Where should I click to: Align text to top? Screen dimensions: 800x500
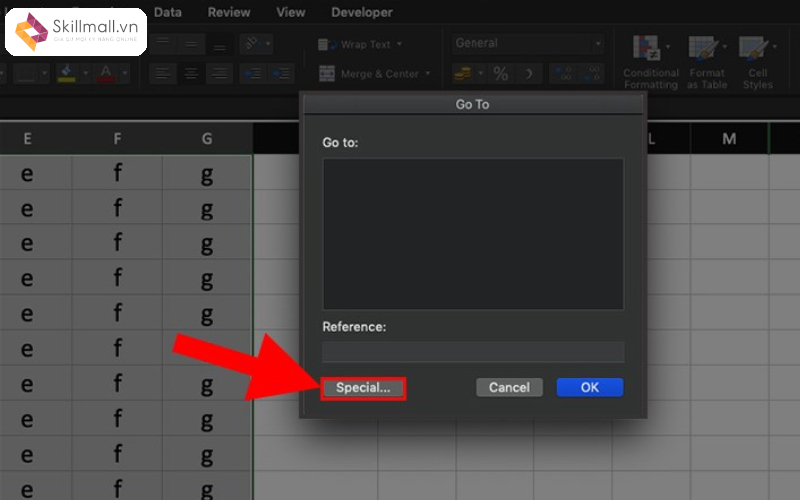tap(163, 44)
